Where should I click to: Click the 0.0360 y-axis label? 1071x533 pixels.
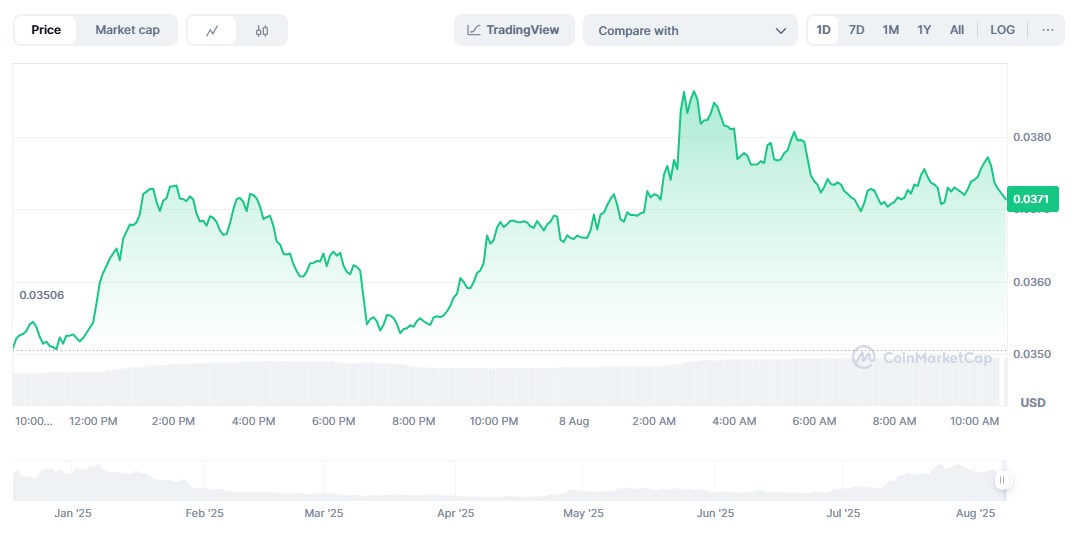click(x=1031, y=282)
